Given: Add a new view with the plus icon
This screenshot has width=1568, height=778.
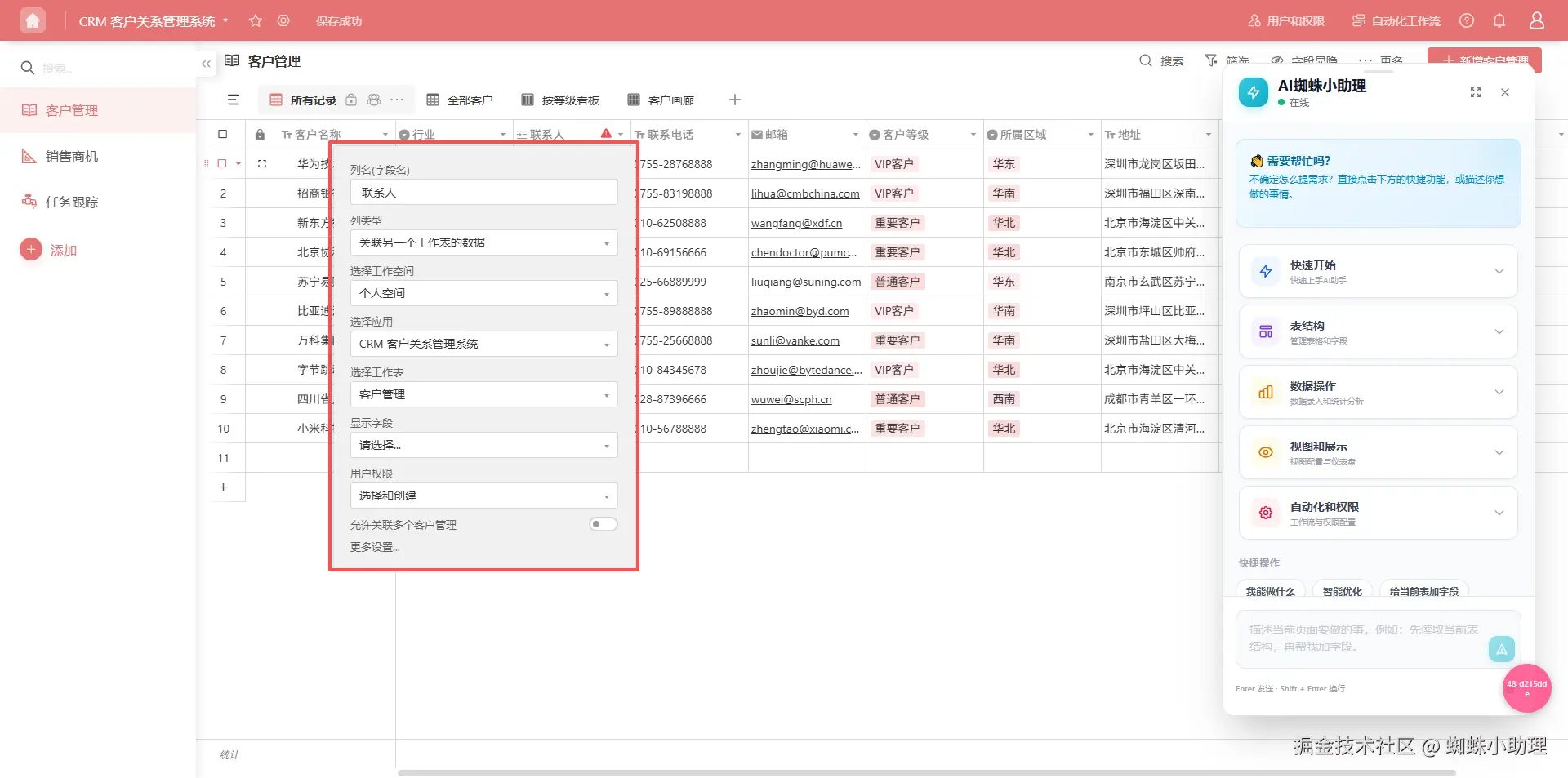Looking at the screenshot, I should (735, 100).
